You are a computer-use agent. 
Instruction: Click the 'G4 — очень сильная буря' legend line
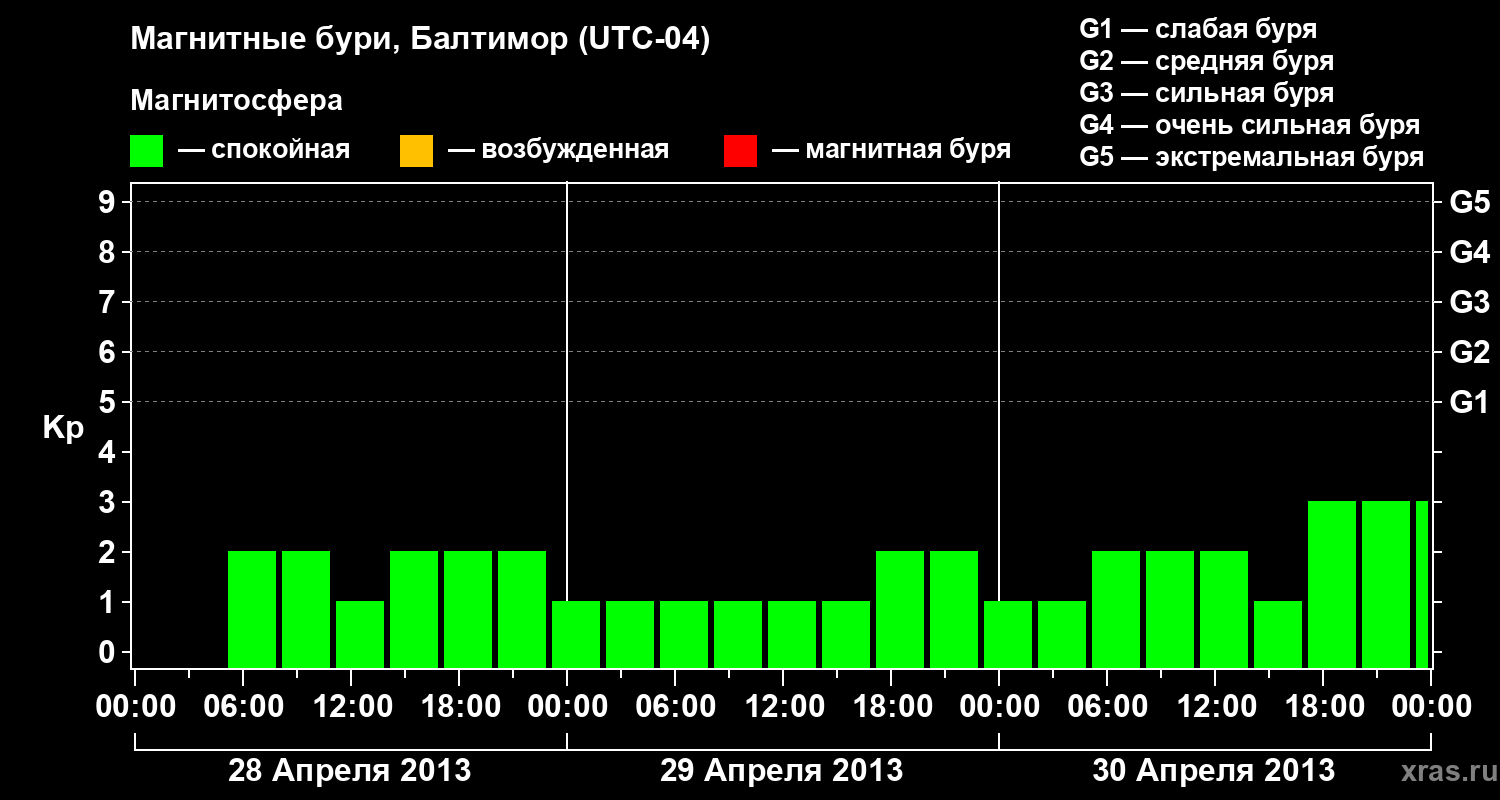1249,125
